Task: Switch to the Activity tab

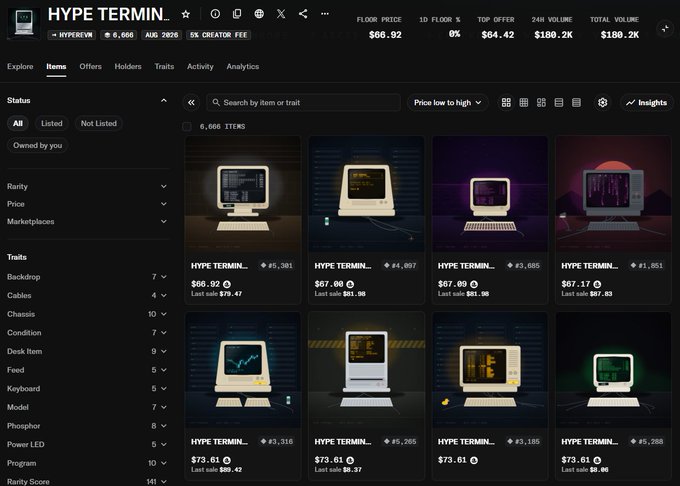Action: pyautogui.click(x=200, y=66)
